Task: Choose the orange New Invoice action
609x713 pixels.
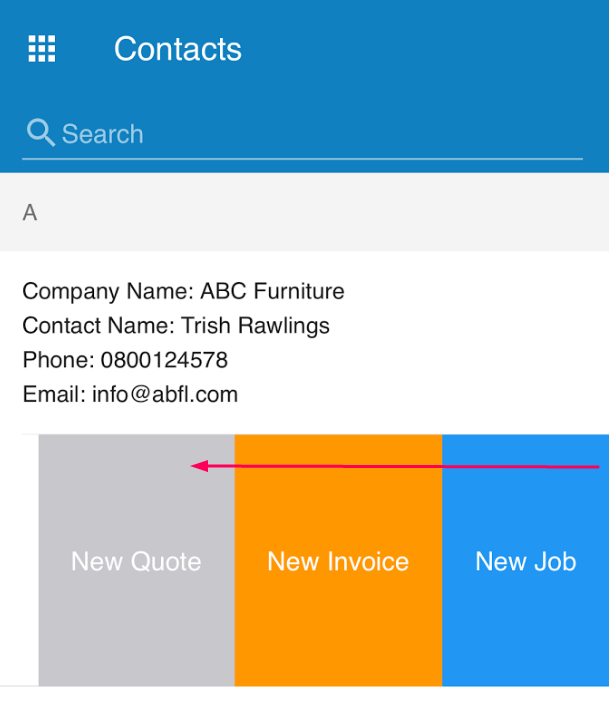Action: click(x=338, y=560)
